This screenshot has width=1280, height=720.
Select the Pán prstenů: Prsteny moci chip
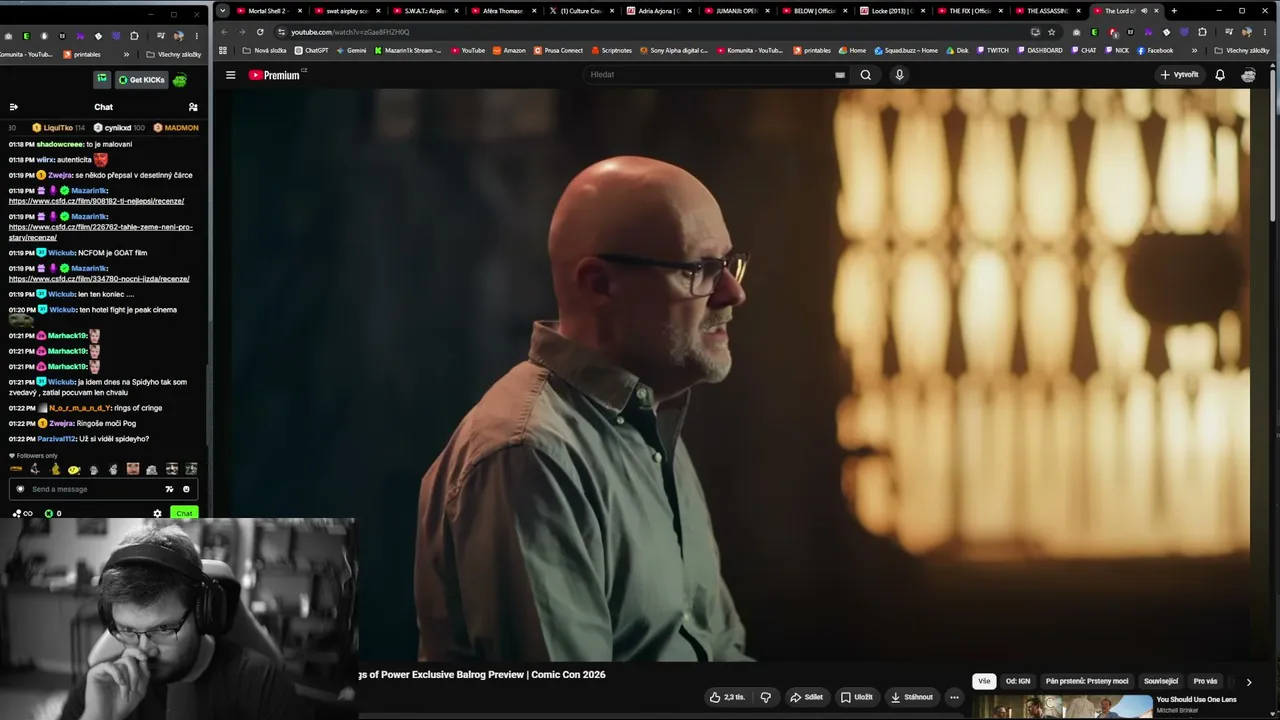[x=1087, y=682]
